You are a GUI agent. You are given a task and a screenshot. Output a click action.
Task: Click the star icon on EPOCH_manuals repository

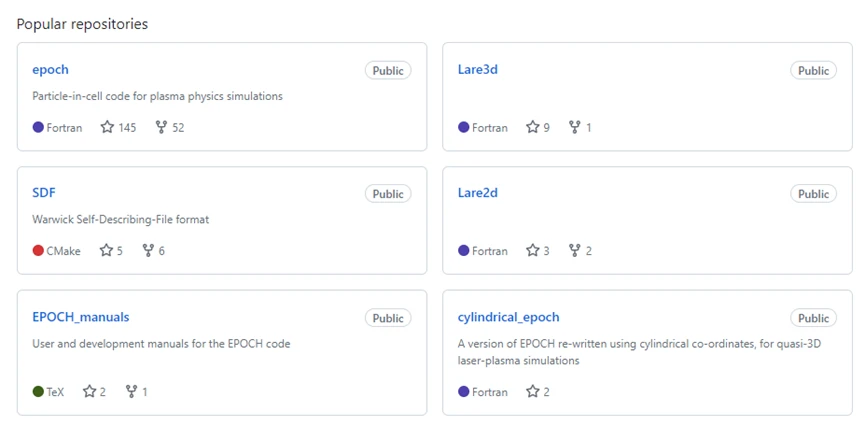coord(89,392)
